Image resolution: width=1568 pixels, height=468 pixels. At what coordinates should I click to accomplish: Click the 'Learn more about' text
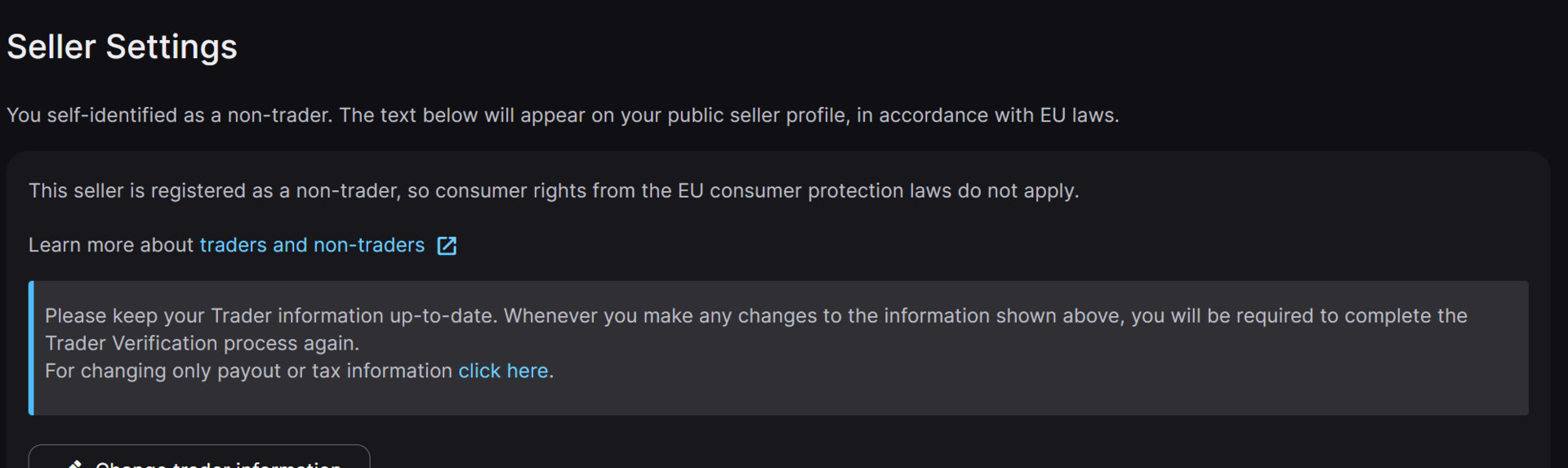111,245
